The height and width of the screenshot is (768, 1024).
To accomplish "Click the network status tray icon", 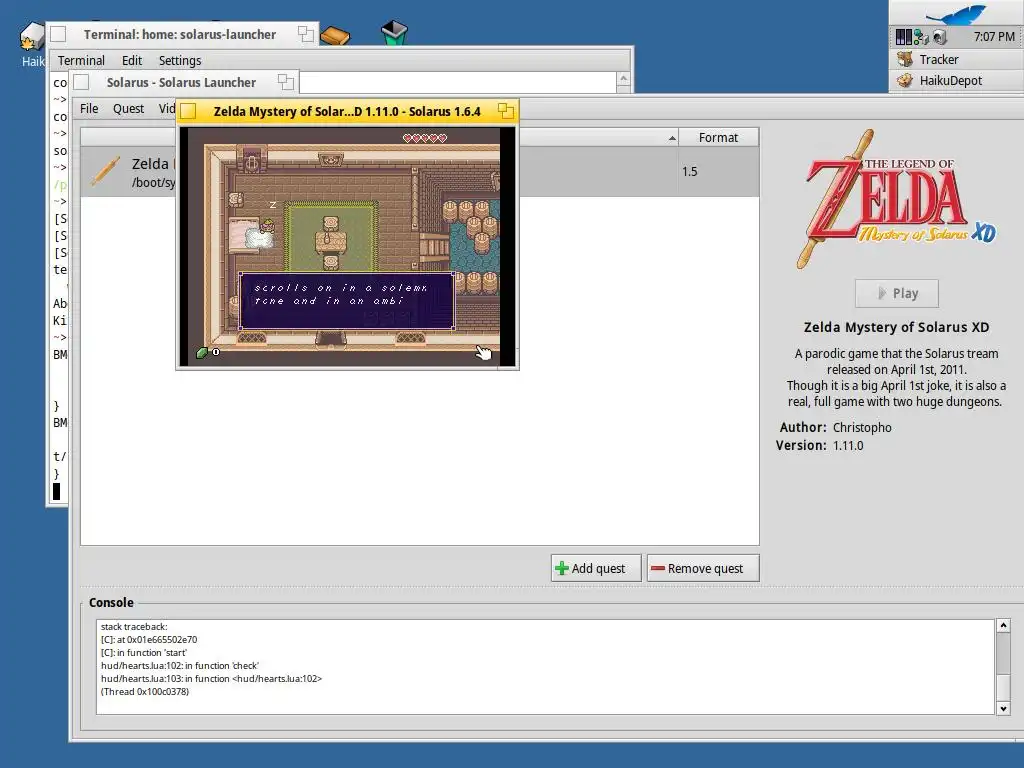I will pyautogui.click(x=921, y=37).
